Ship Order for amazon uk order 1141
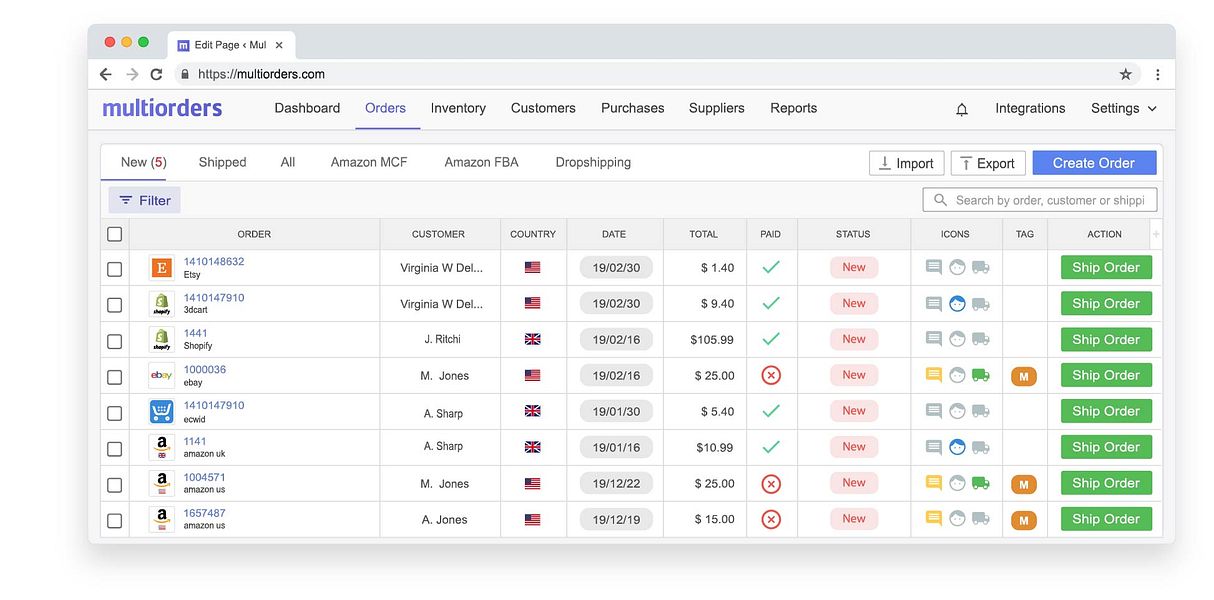 [x=1106, y=447]
